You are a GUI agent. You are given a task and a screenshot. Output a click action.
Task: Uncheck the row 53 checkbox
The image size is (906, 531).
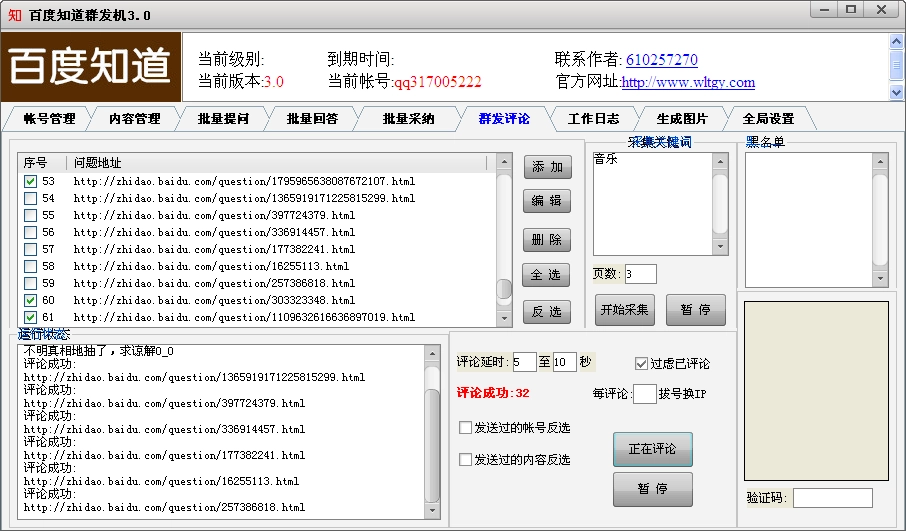point(31,181)
